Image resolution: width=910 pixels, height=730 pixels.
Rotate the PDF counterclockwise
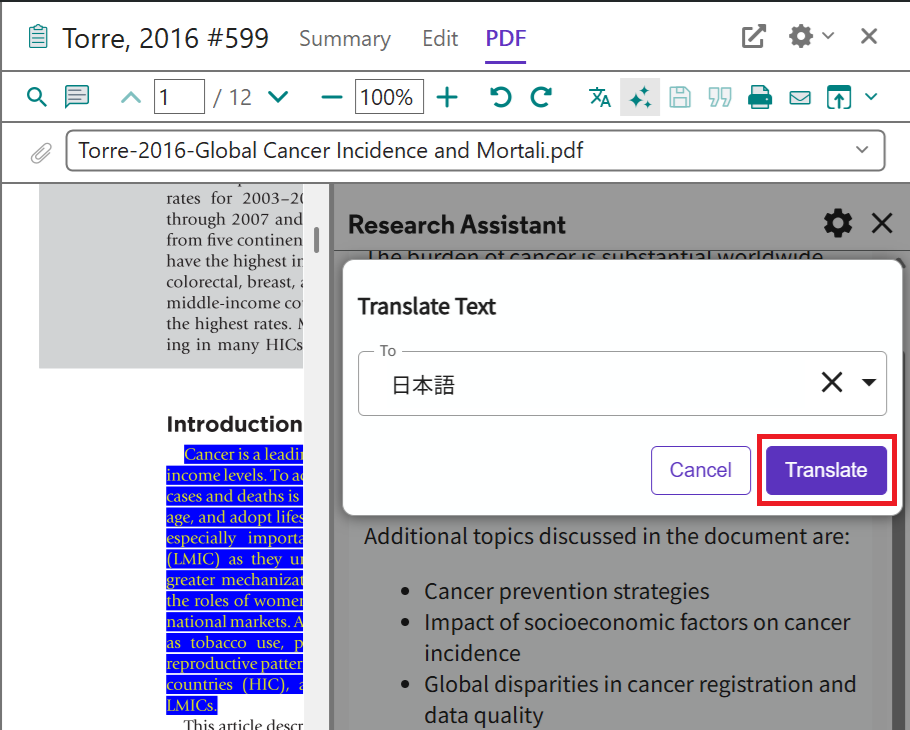pos(501,97)
